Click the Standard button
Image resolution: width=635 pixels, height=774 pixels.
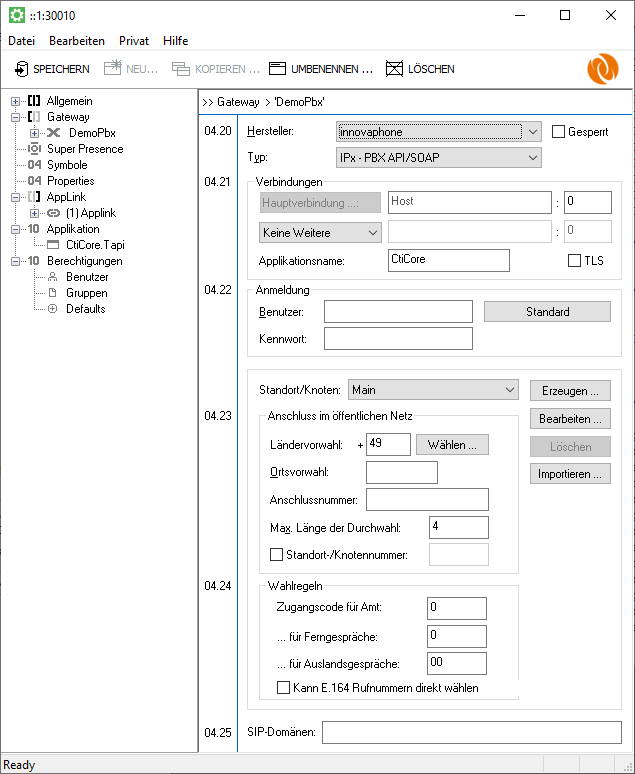(x=547, y=312)
